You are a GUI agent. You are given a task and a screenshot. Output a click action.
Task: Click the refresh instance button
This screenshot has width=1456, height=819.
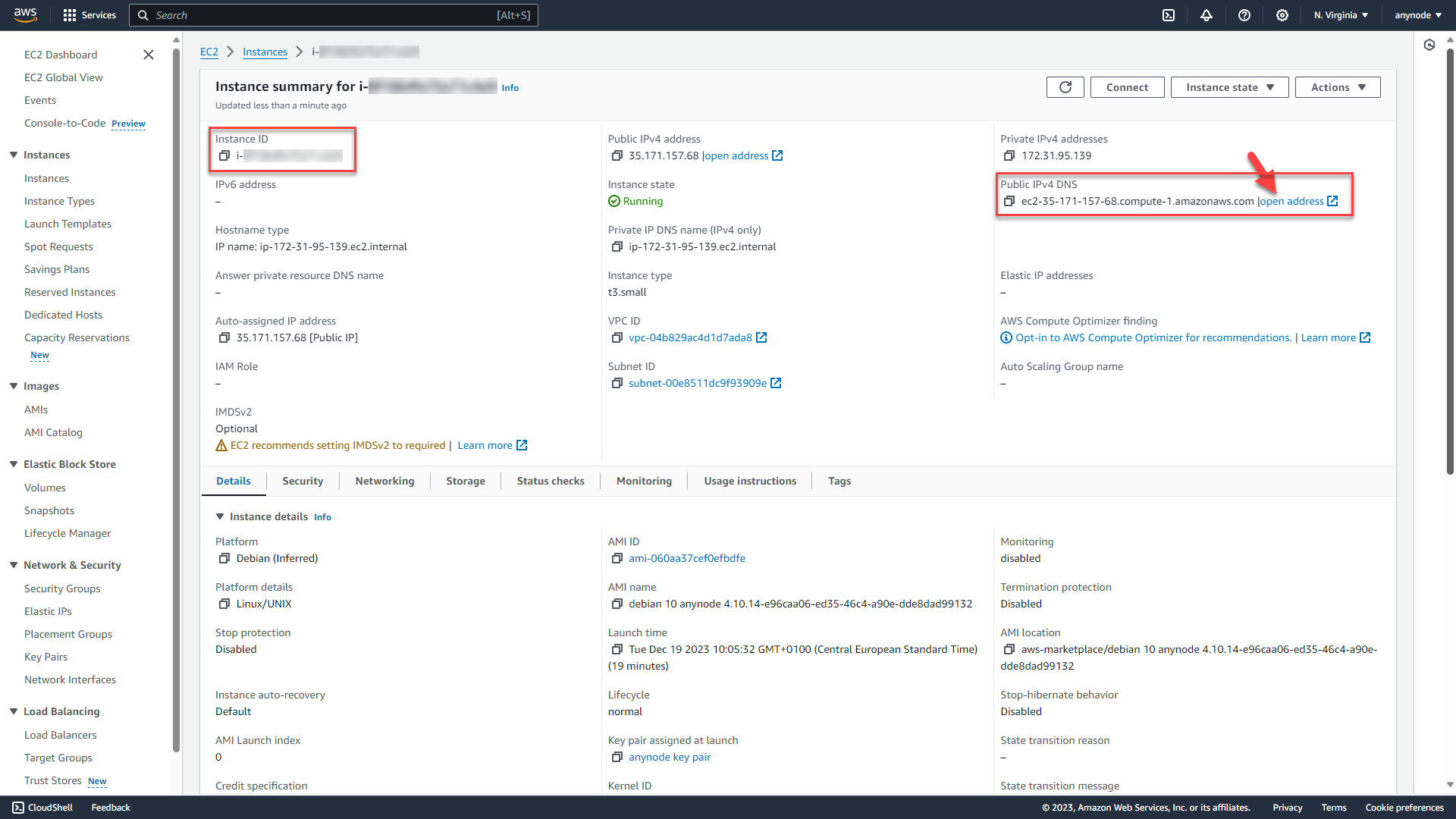point(1065,87)
